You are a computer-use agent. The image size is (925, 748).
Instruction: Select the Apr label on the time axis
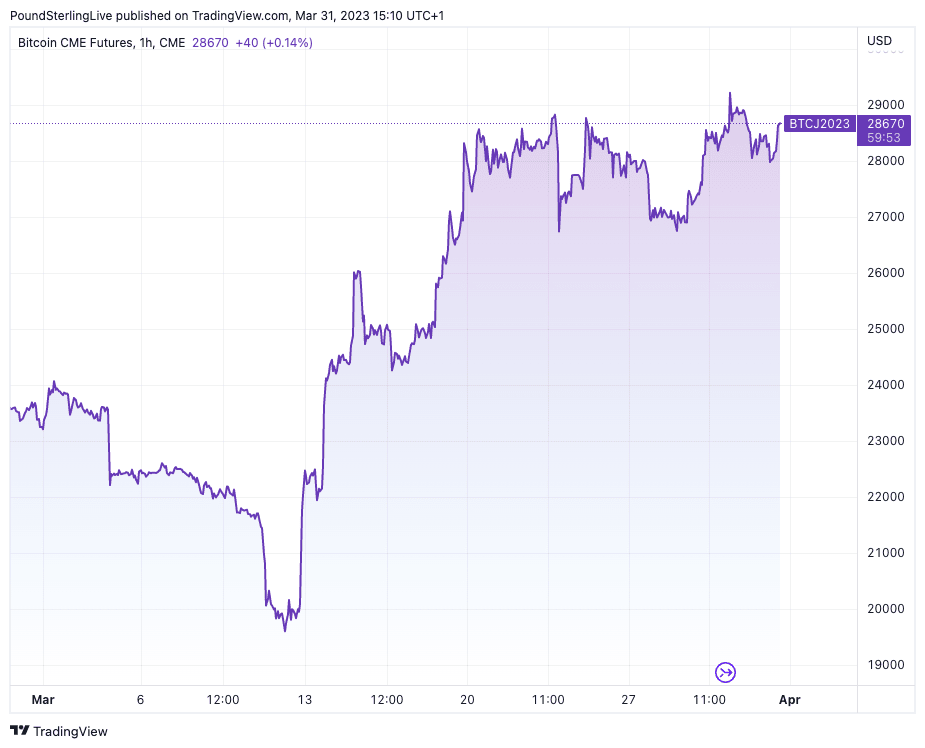tap(789, 700)
